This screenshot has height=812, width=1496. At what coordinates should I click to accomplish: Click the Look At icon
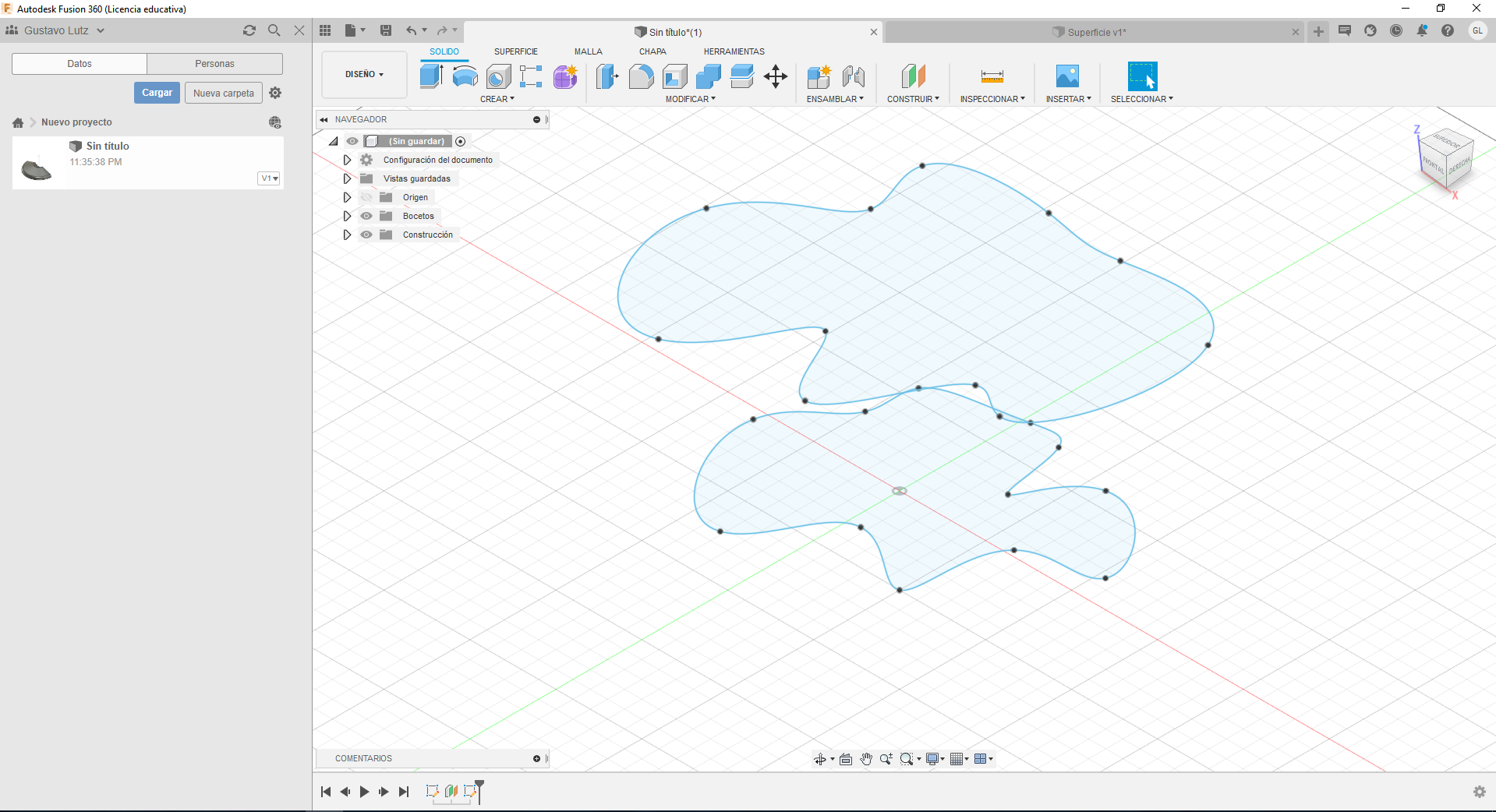click(846, 759)
